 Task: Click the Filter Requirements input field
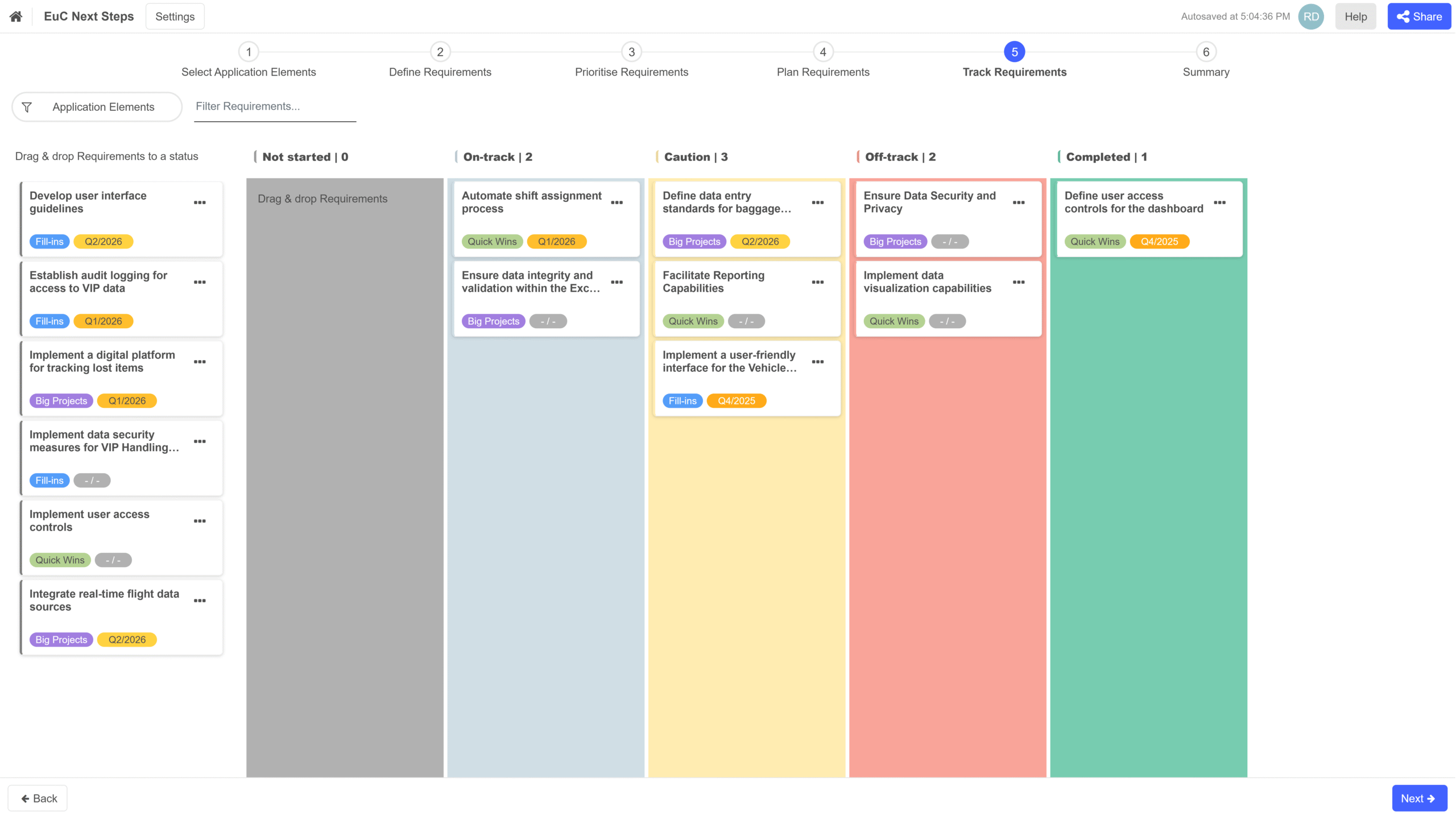(275, 106)
